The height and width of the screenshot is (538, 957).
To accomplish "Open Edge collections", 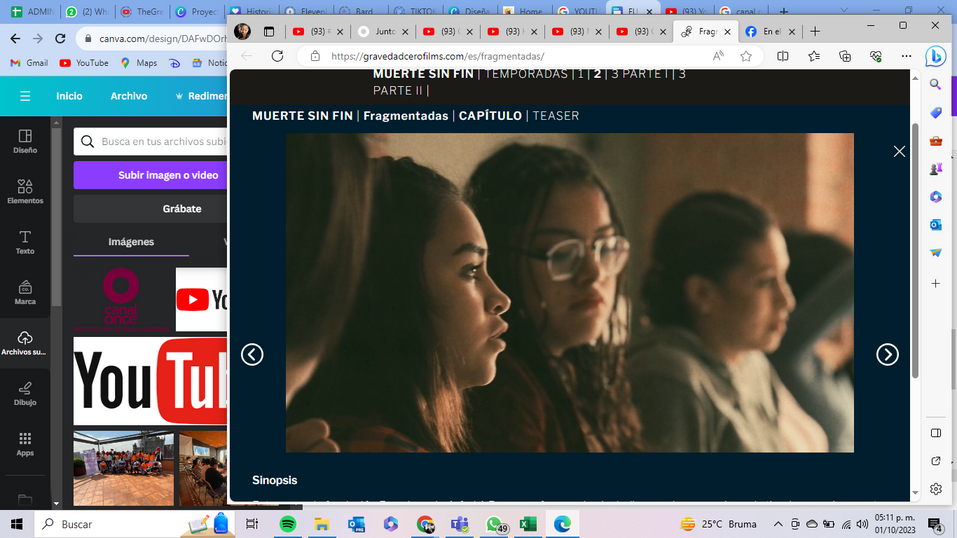I will click(845, 56).
